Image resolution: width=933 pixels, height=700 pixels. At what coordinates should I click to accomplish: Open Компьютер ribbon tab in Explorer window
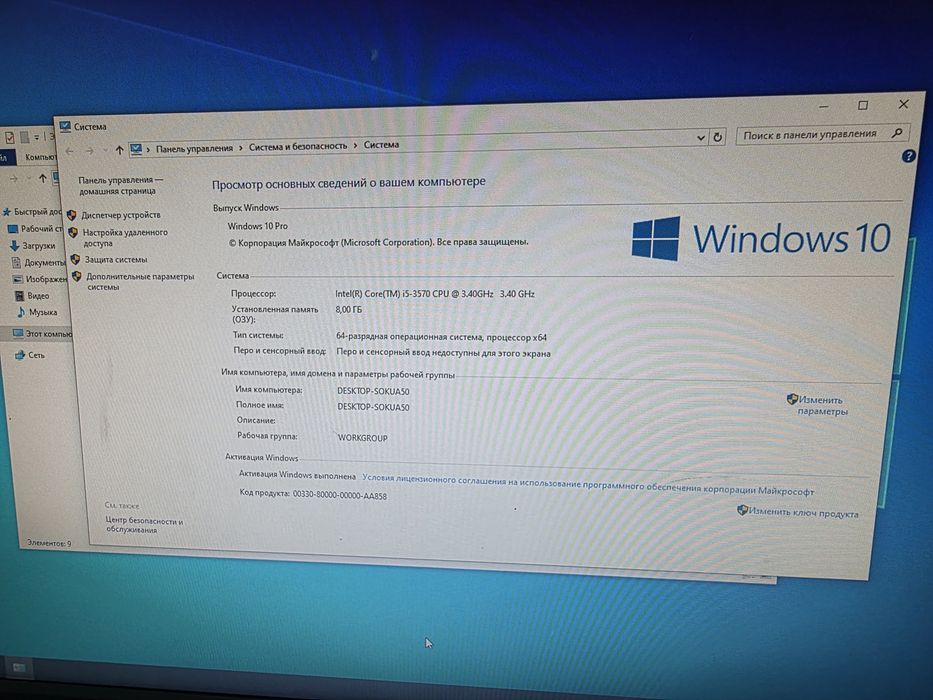point(40,157)
